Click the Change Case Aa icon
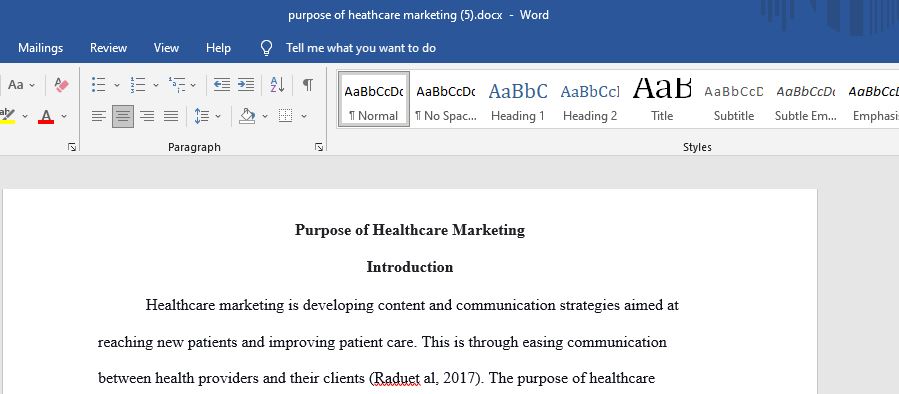Viewport: 899px width, 394px height. point(15,85)
